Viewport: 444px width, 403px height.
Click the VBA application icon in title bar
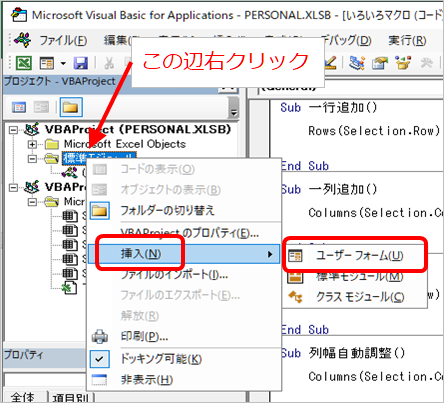pos(19,15)
